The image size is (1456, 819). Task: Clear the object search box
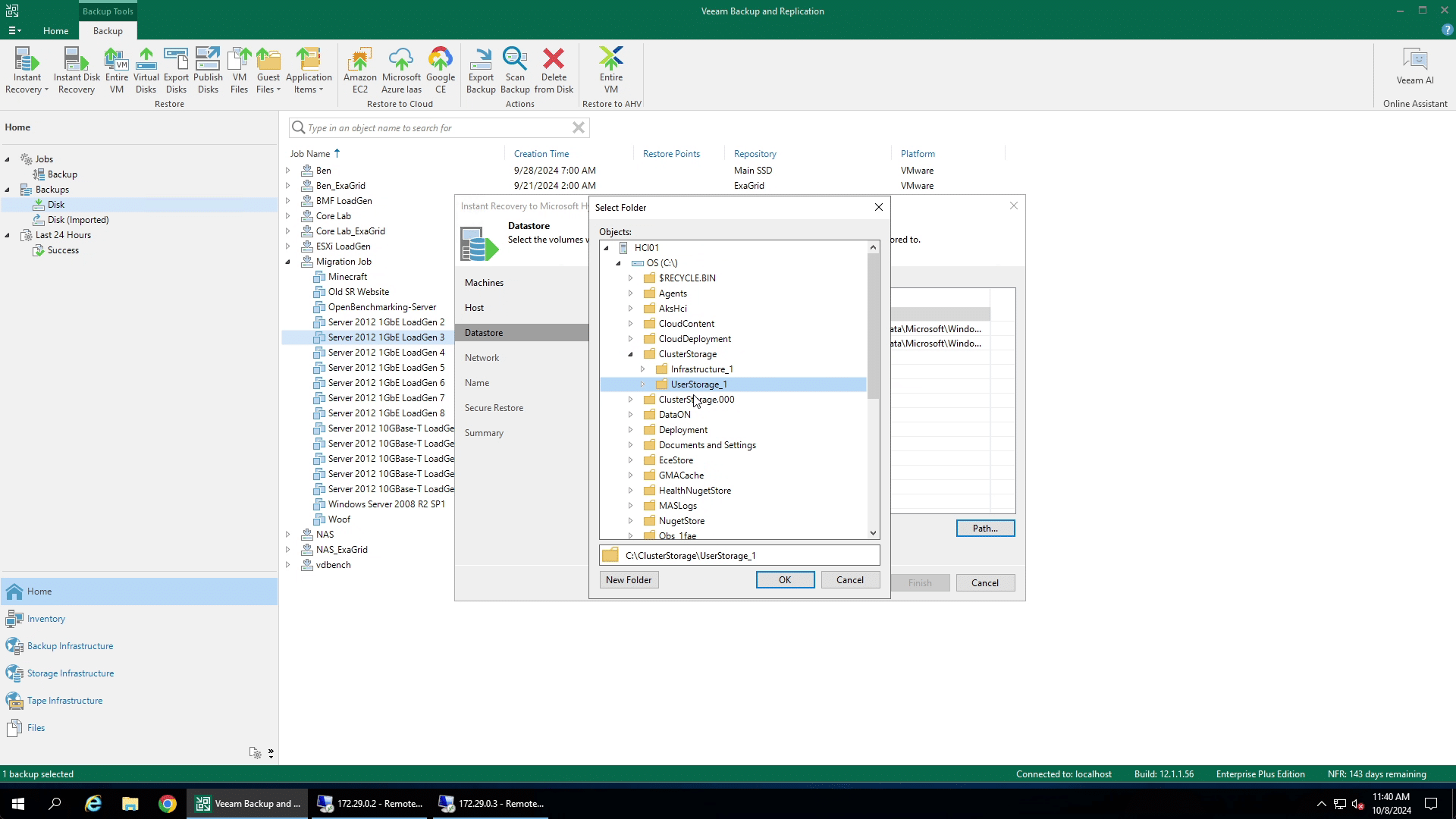point(579,127)
